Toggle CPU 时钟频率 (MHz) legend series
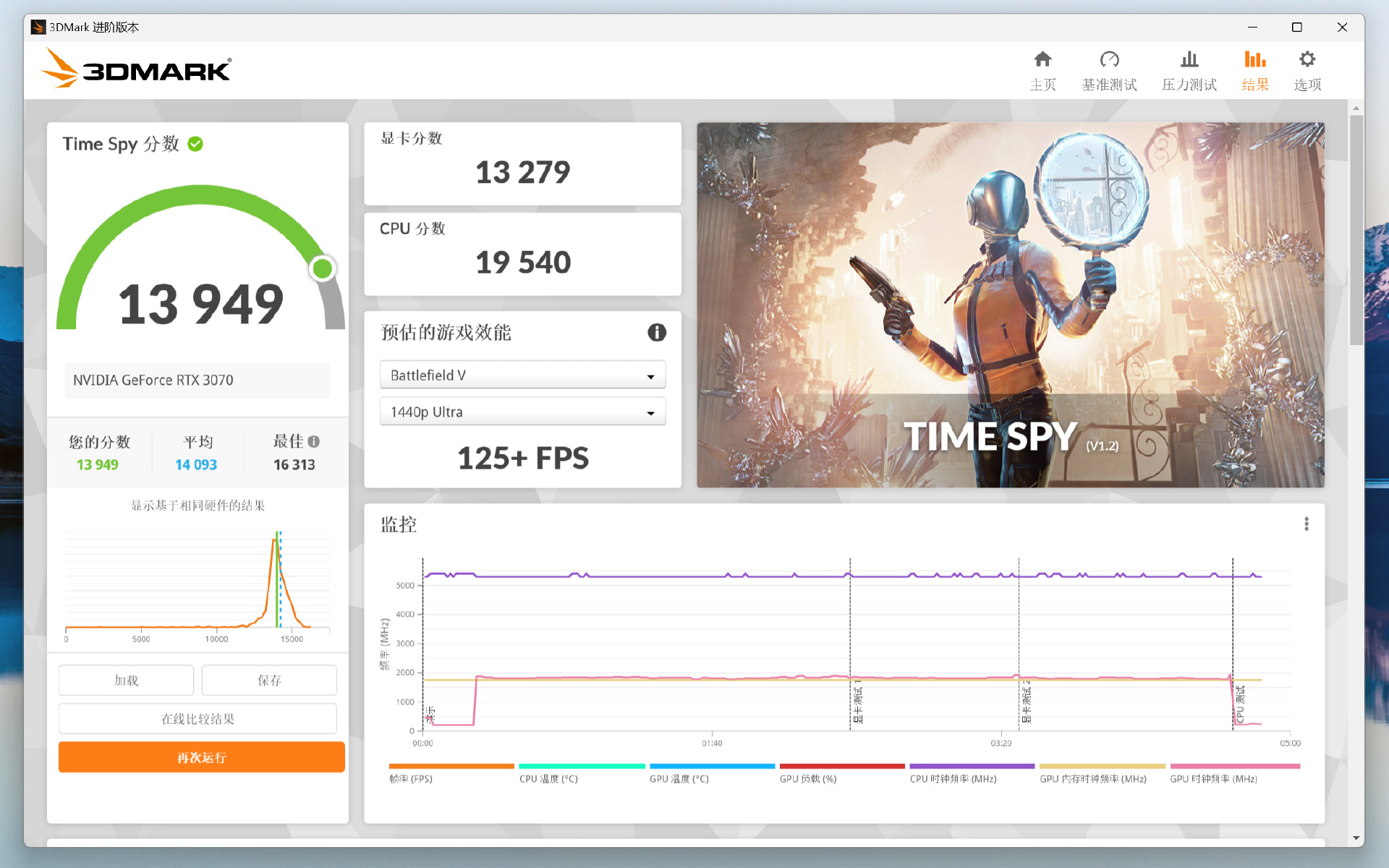This screenshot has width=1389, height=868. pos(953,779)
